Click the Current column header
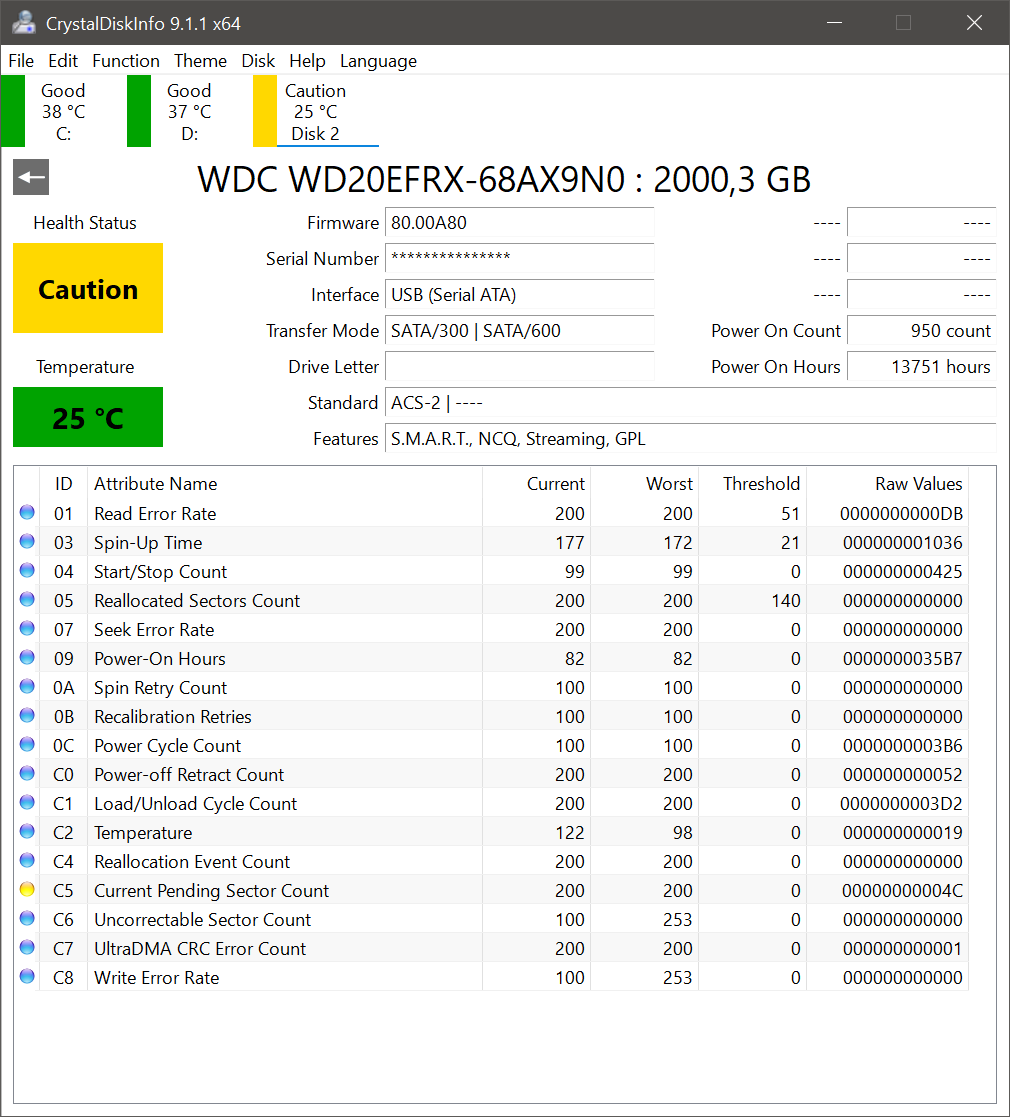Screen dimensions: 1010x1117 coord(536,484)
